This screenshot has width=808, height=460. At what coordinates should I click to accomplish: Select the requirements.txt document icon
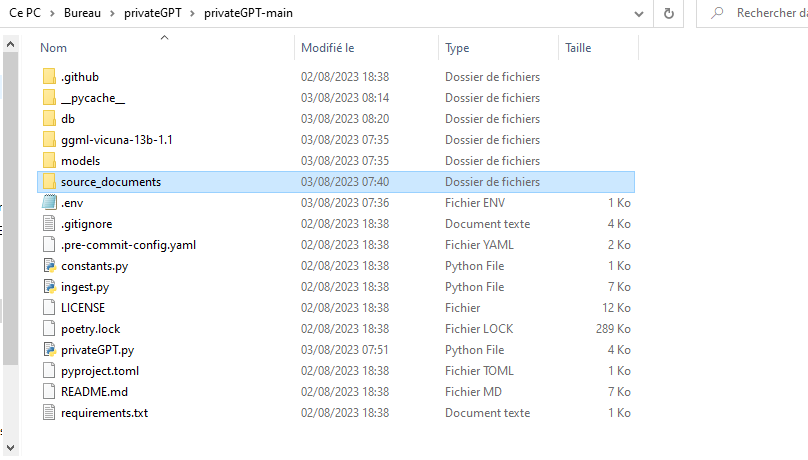[x=50, y=413]
